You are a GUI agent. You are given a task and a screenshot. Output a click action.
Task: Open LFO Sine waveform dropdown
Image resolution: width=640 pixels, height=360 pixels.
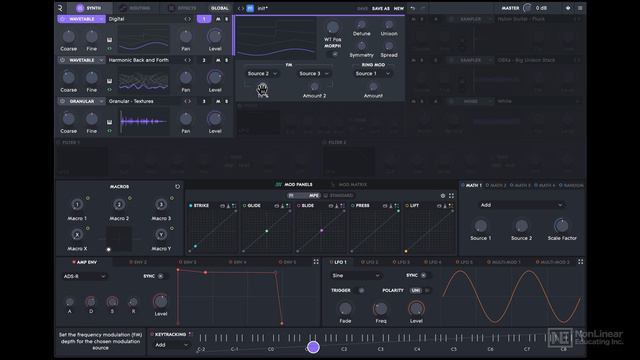click(356, 276)
